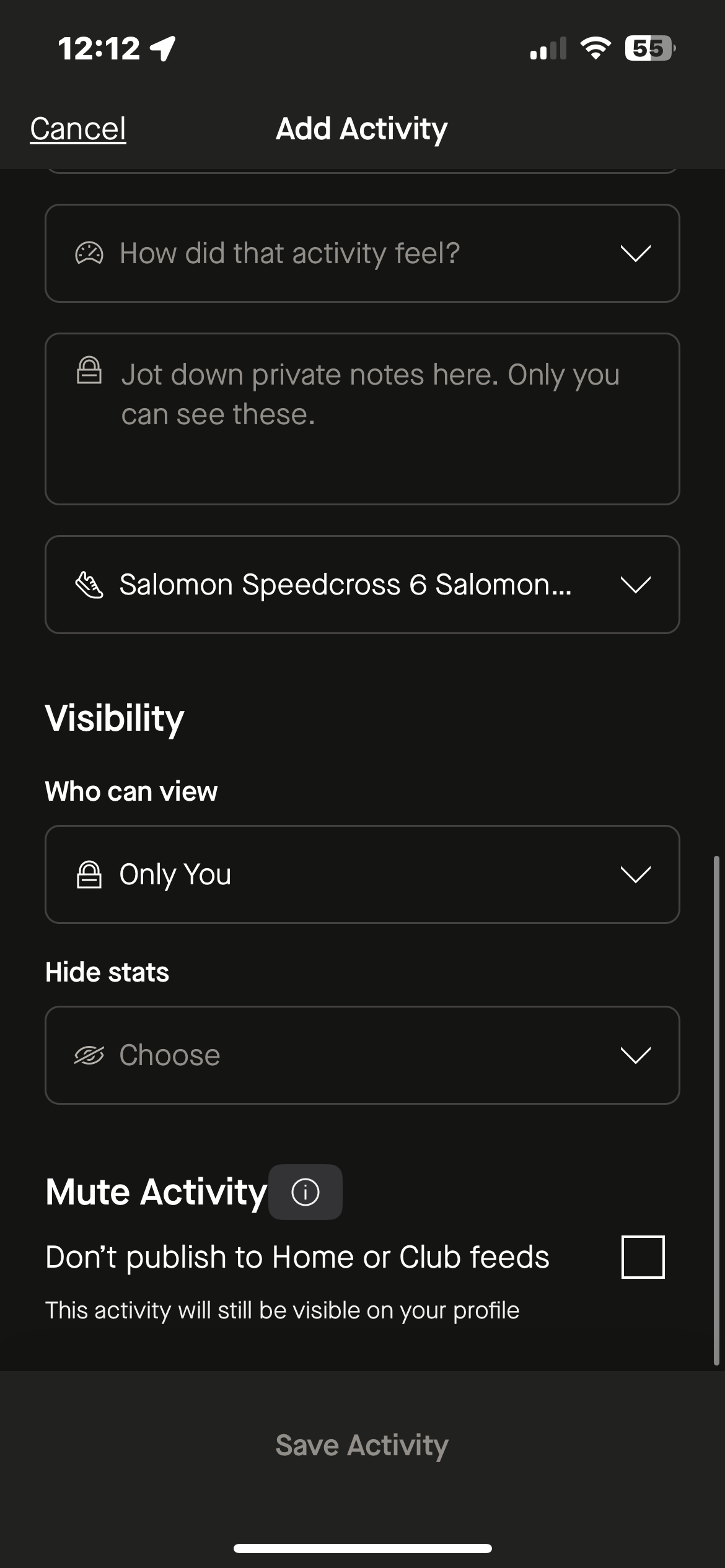Tap the effort gauge icon
Viewport: 725px width, 1568px height.
click(89, 253)
